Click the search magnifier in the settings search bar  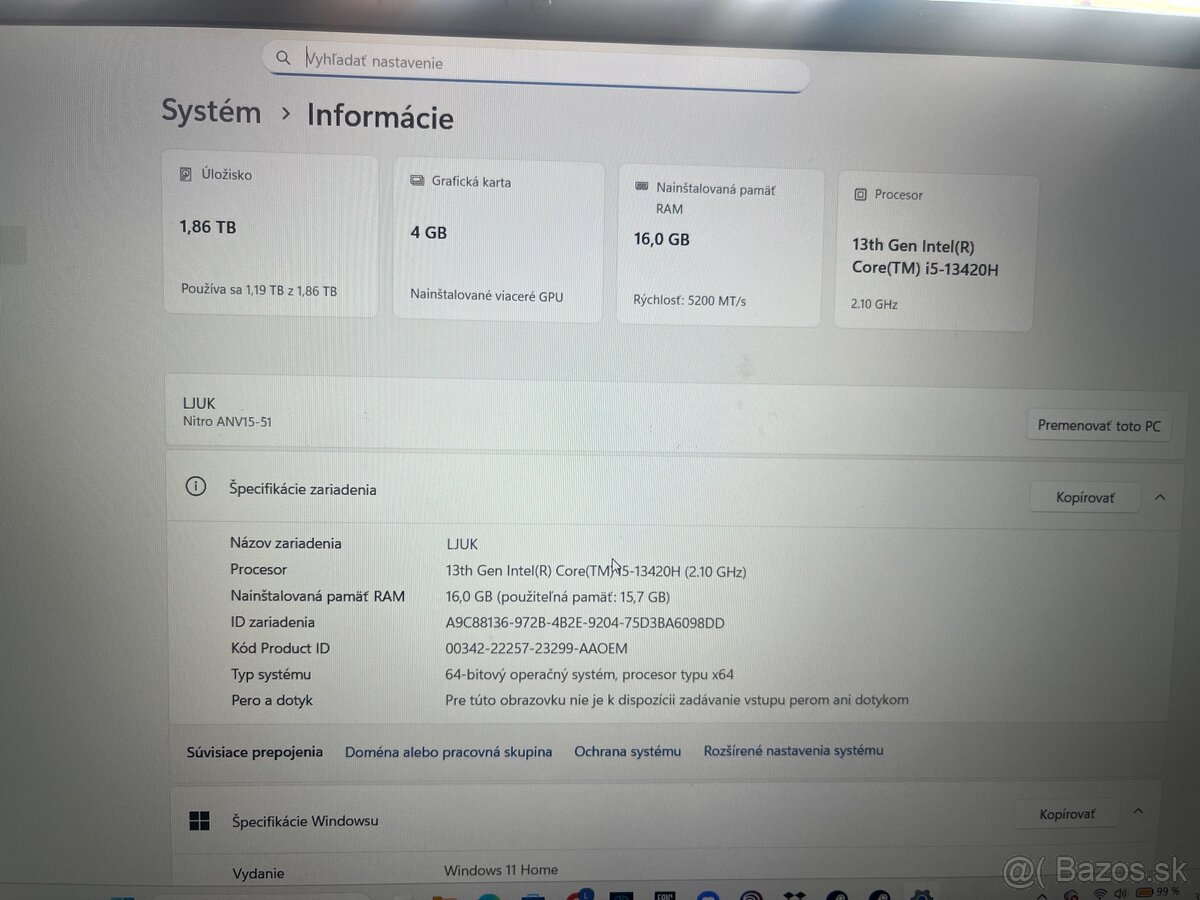283,58
